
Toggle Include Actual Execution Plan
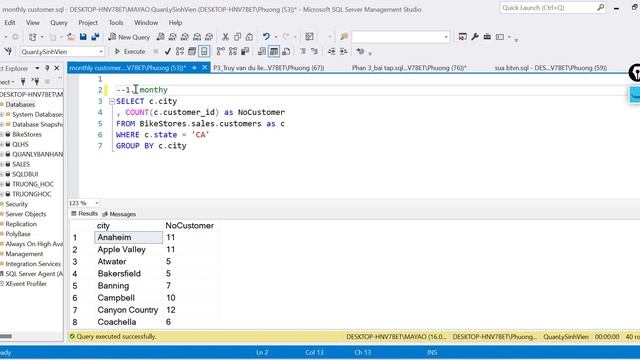point(221,51)
